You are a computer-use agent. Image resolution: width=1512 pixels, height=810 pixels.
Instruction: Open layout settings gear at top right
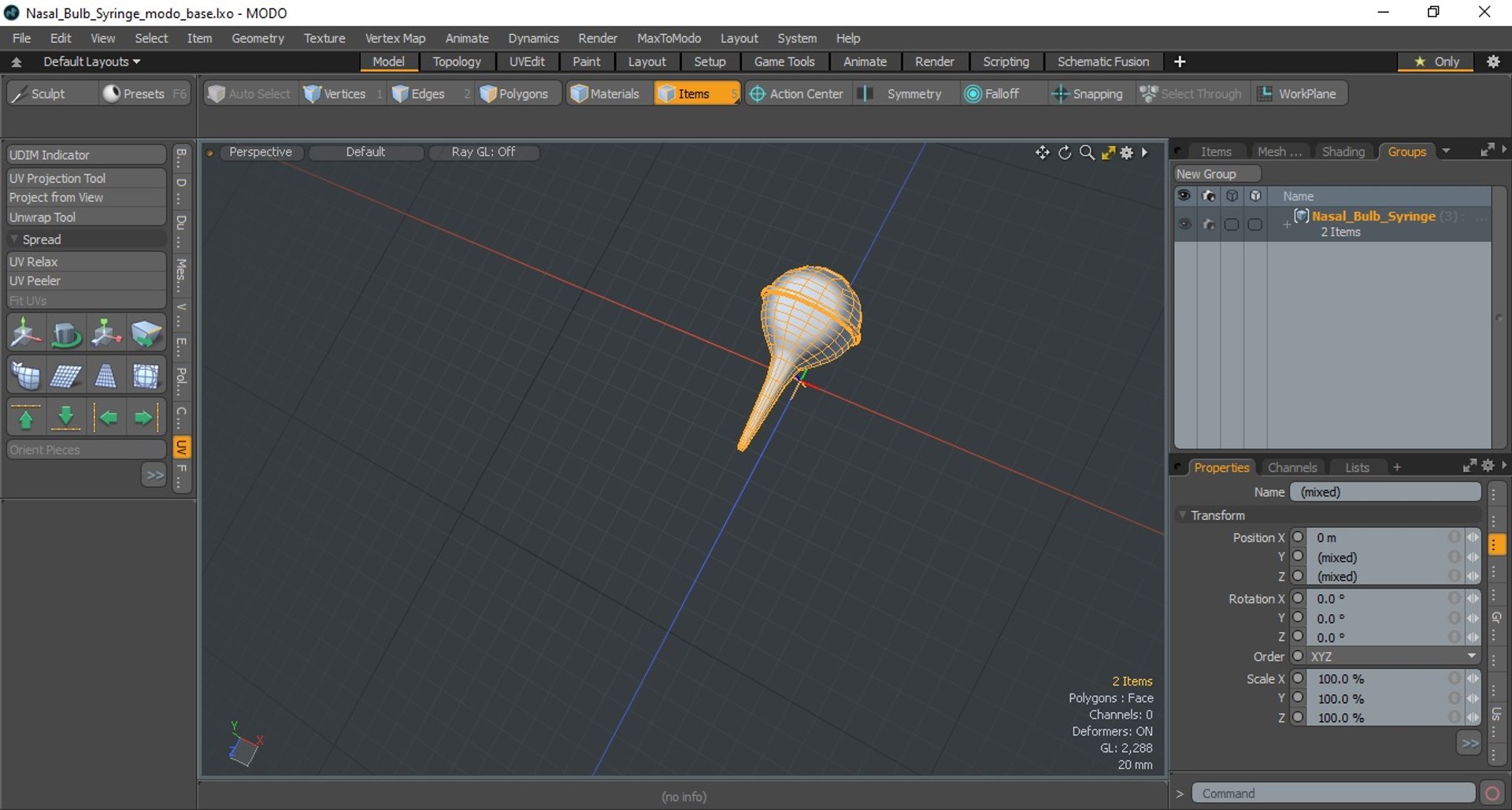click(1493, 61)
